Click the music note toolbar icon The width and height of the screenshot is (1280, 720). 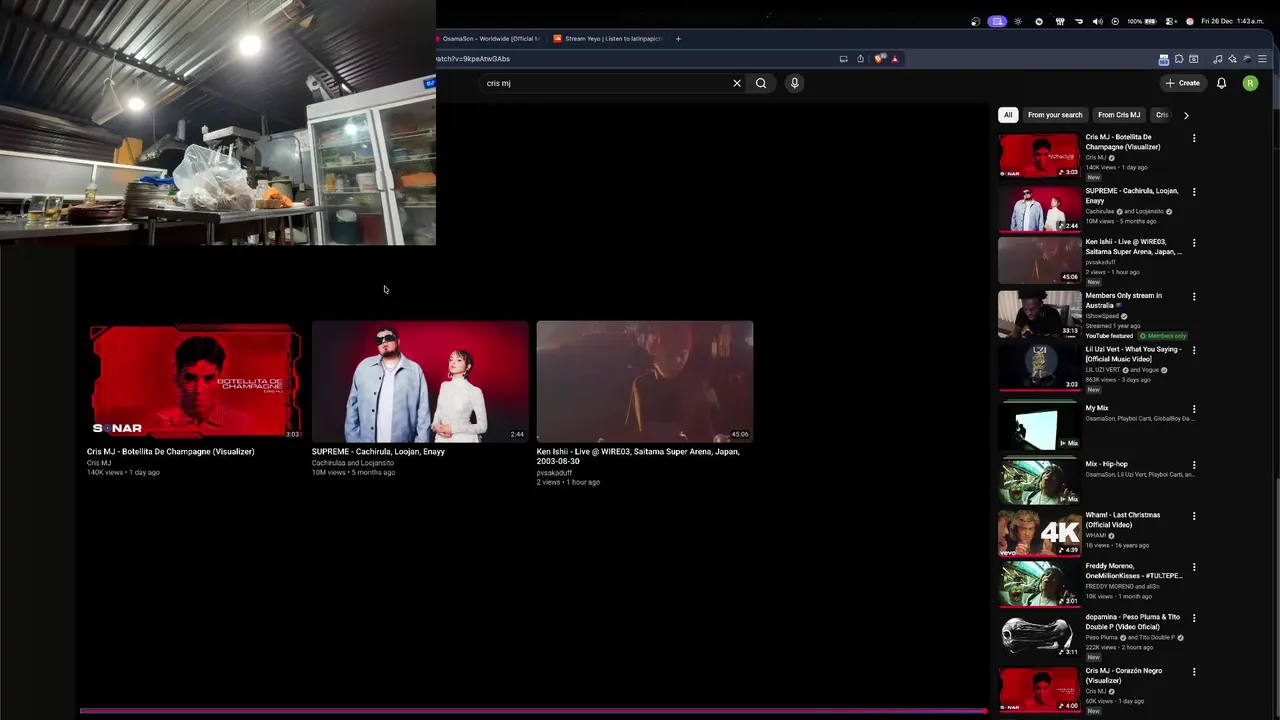[x=1219, y=59]
